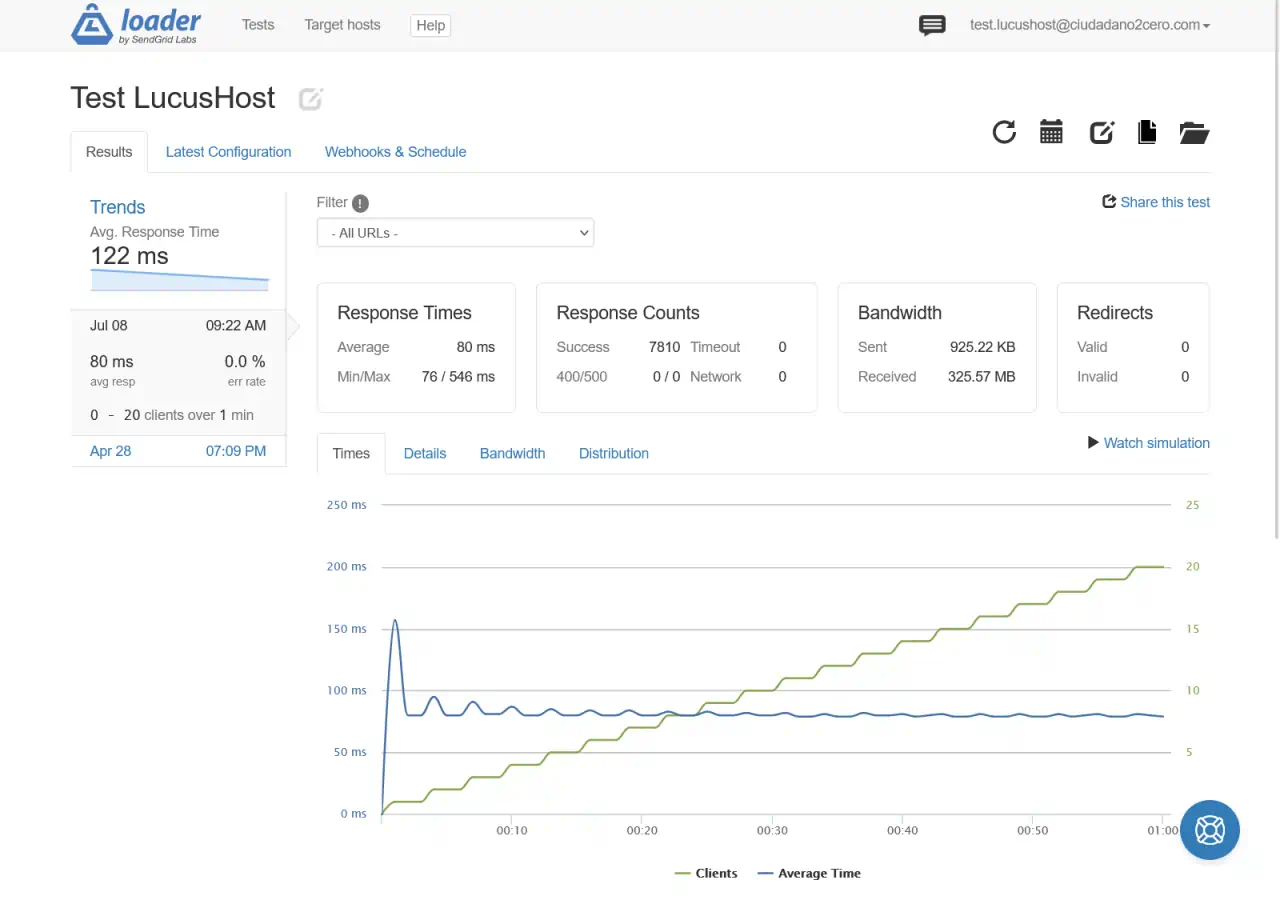Click the Filter info exclamation icon
Screen dimensions: 1280x900
(360, 203)
